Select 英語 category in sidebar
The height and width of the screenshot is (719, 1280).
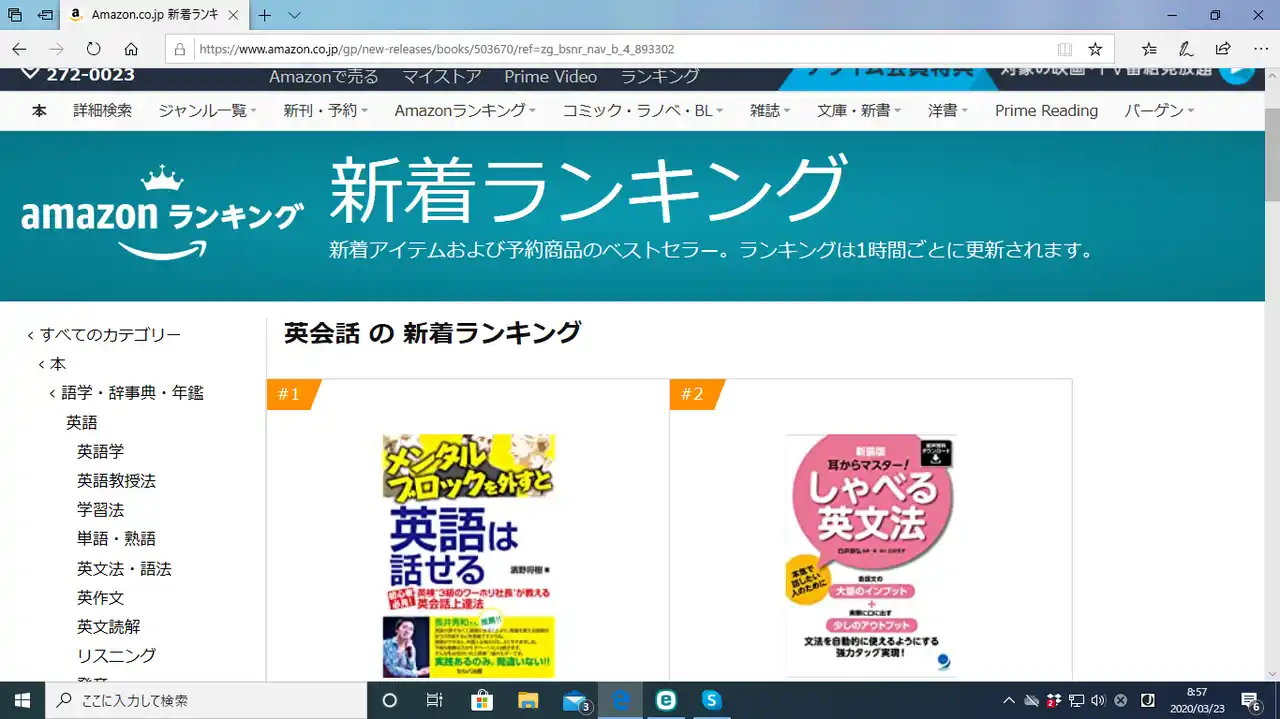point(82,423)
